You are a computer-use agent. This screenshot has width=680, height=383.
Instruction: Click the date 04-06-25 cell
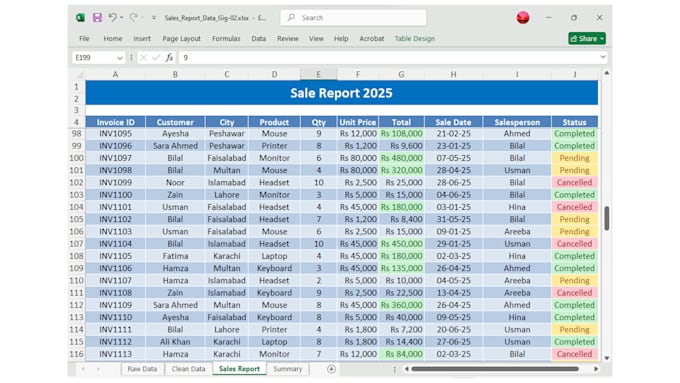tap(453, 195)
